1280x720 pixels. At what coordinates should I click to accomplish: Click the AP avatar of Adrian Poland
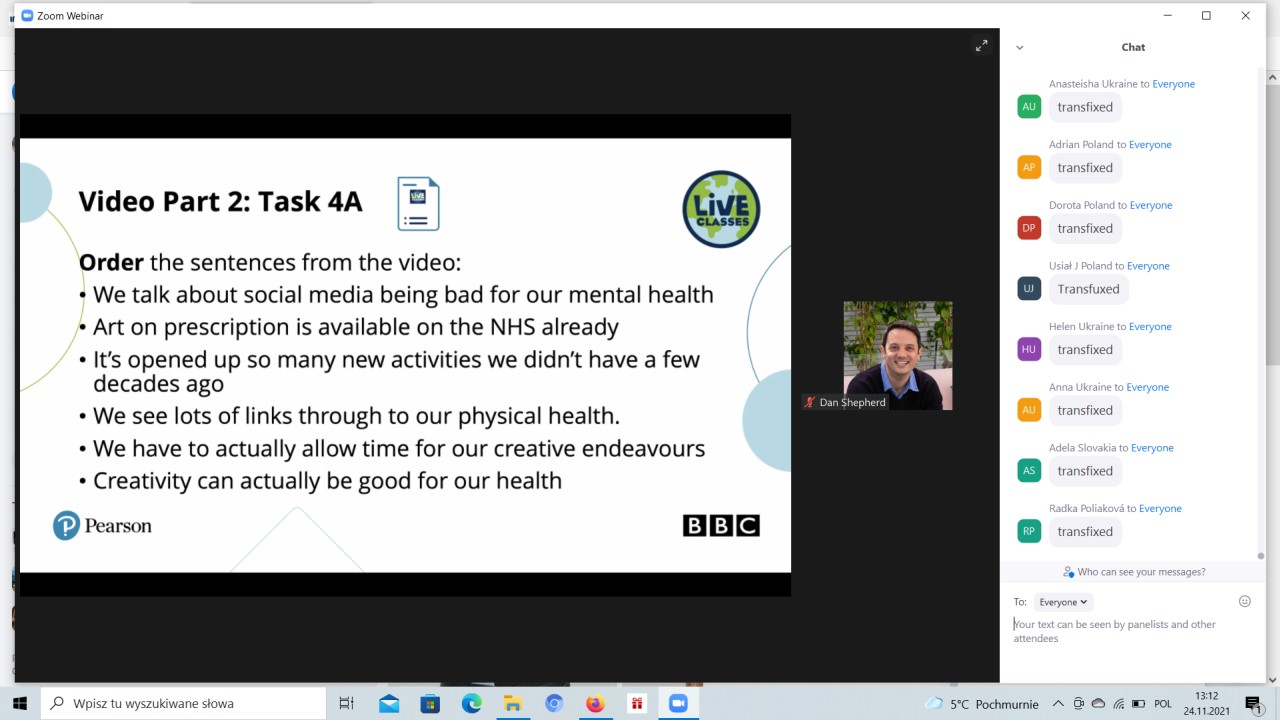pyautogui.click(x=1029, y=167)
